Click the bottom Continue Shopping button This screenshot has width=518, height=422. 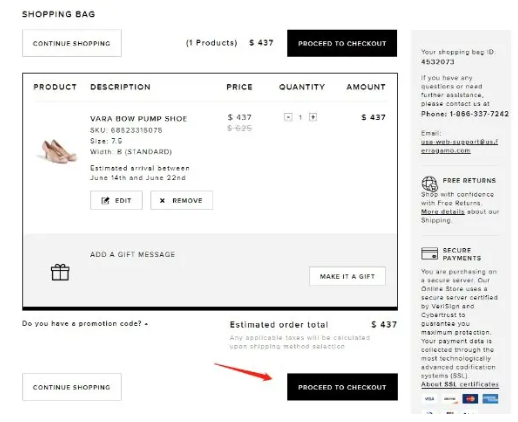click(72, 387)
